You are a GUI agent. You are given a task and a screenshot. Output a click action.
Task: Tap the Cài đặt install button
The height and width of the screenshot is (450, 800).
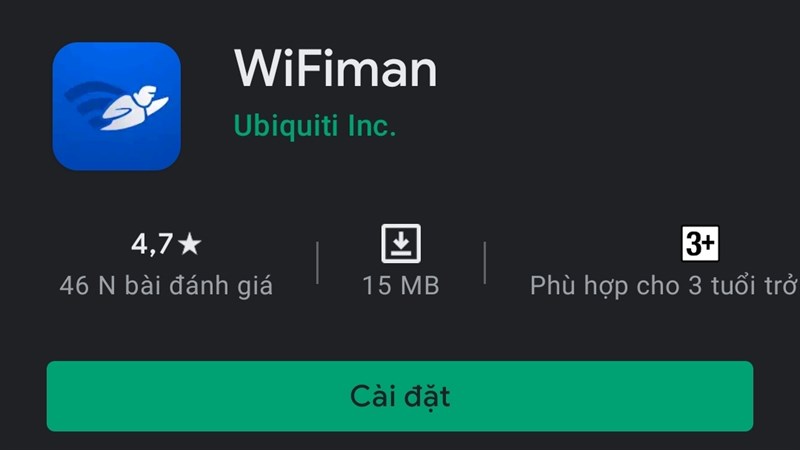(x=400, y=396)
